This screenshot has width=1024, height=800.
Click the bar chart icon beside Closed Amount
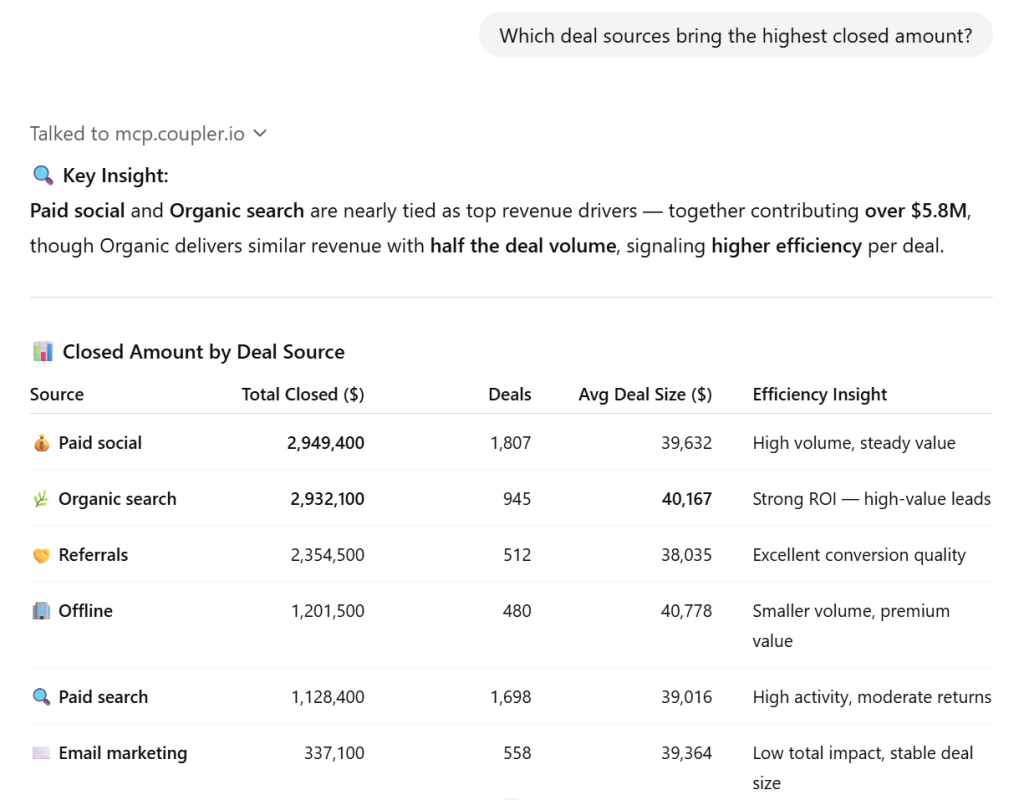coord(43,352)
